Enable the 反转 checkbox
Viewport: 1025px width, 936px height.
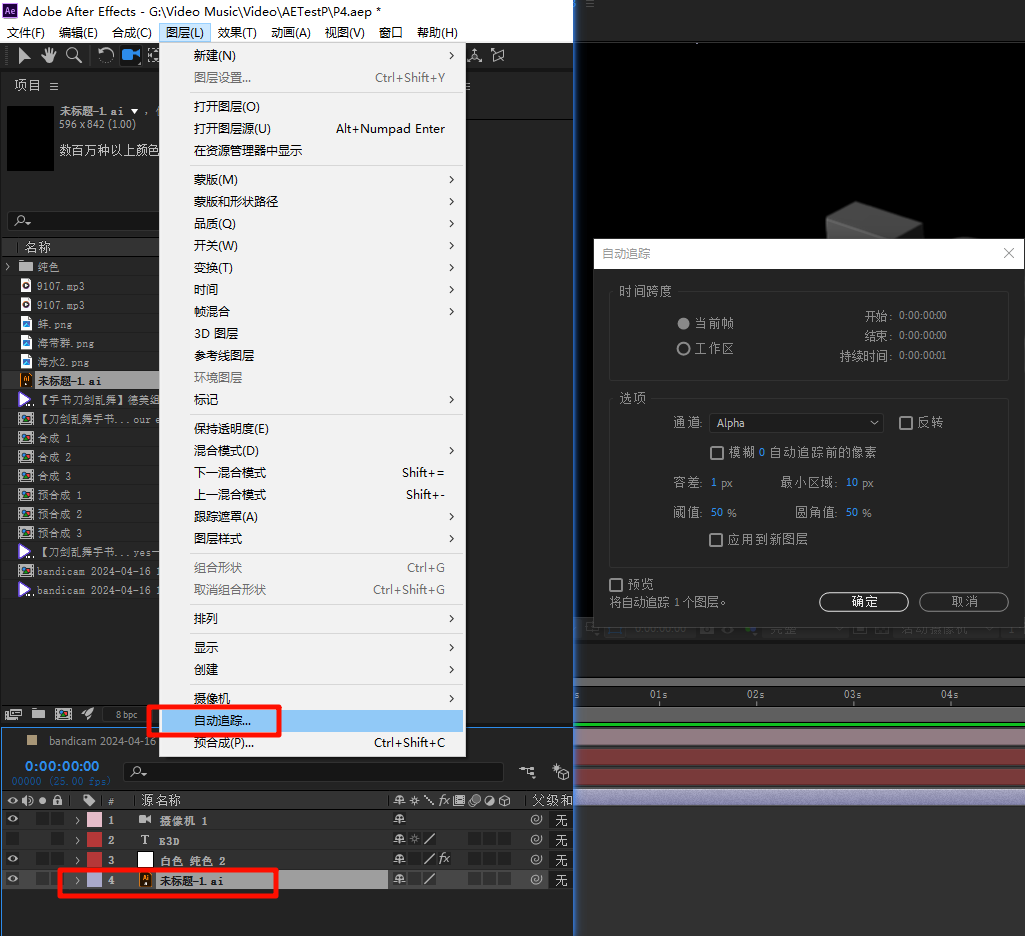(906, 423)
